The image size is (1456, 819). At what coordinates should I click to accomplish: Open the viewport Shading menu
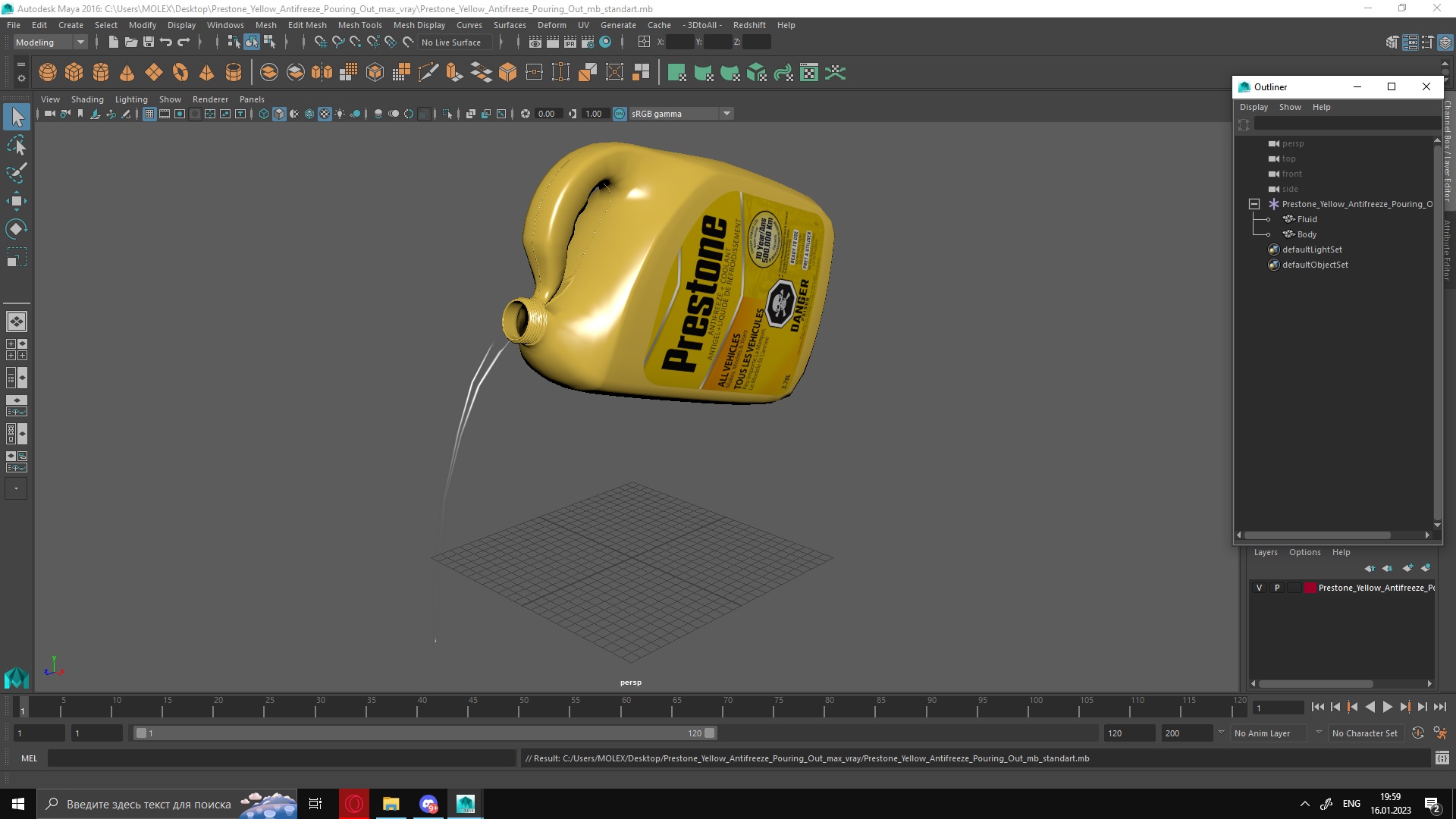pyautogui.click(x=87, y=99)
